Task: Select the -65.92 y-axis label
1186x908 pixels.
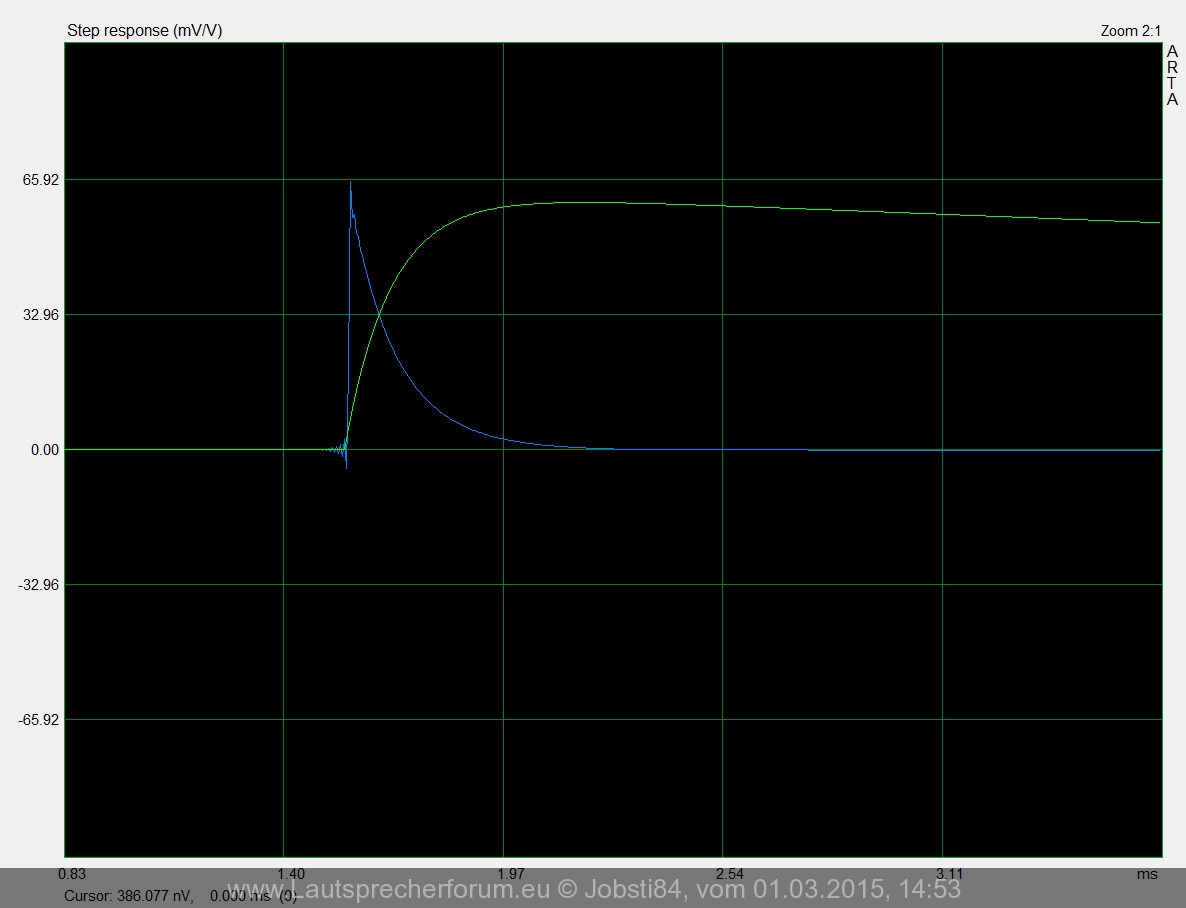Action: [38, 720]
